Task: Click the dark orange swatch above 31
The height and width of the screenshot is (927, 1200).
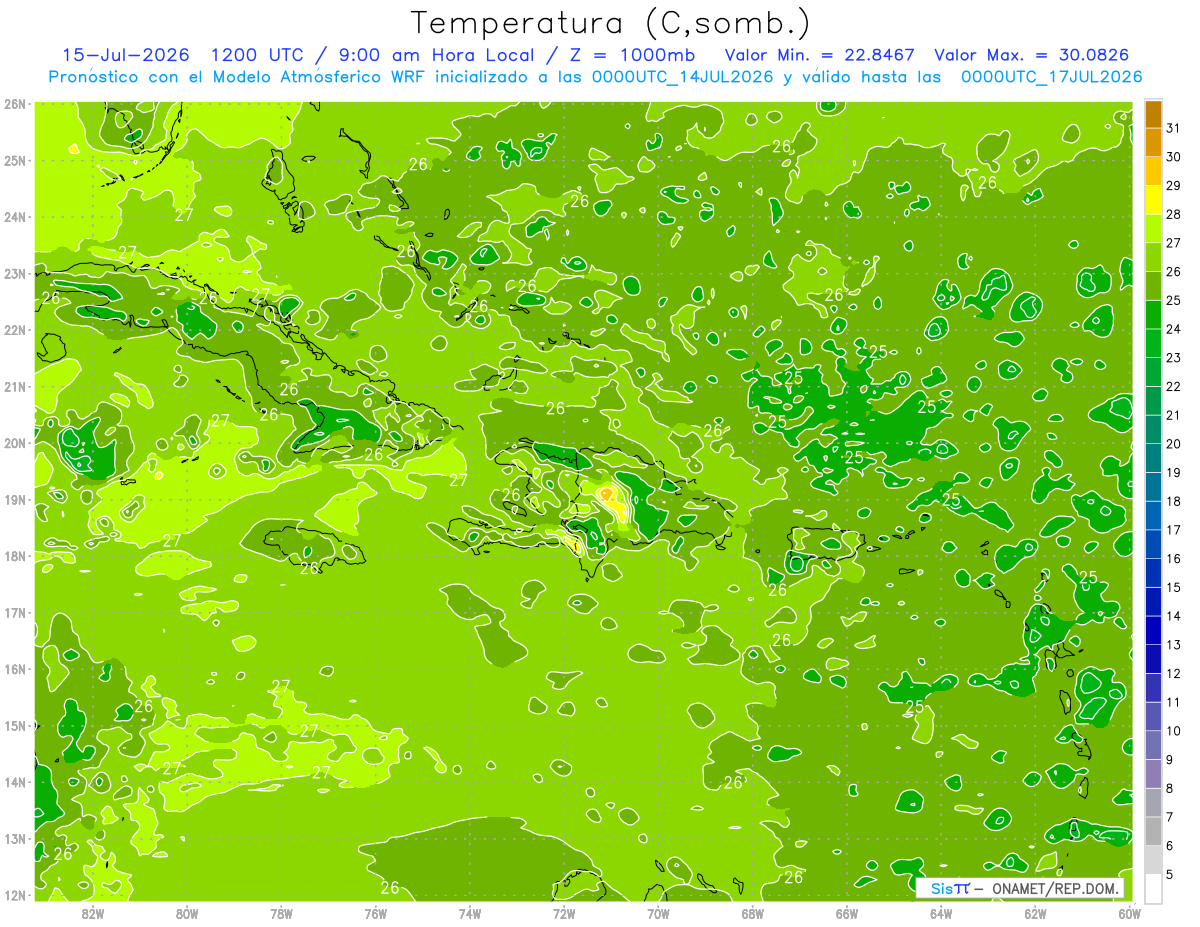Action: pos(1153,114)
